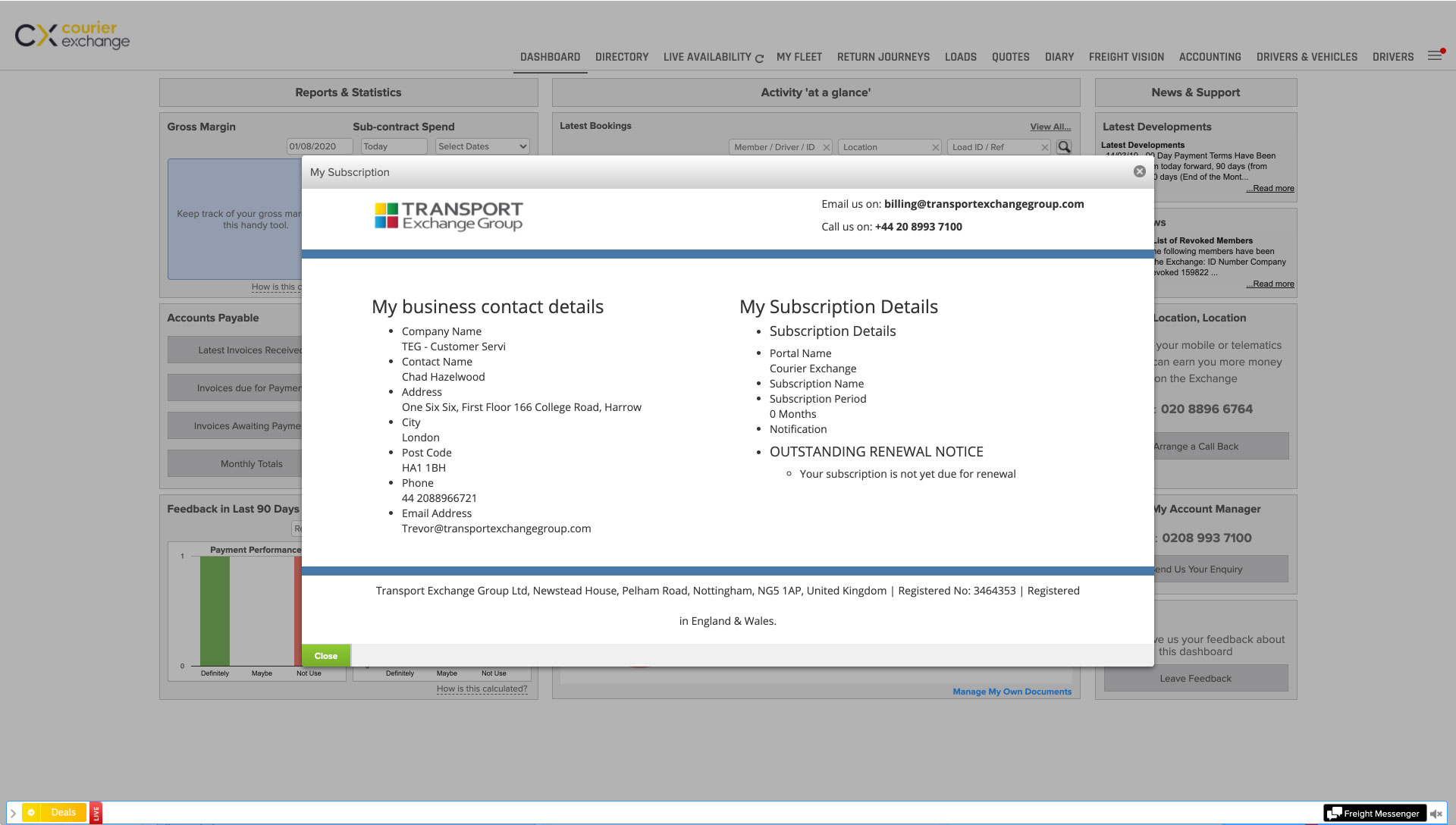Click the Today date field
The image size is (1456, 825).
(394, 146)
